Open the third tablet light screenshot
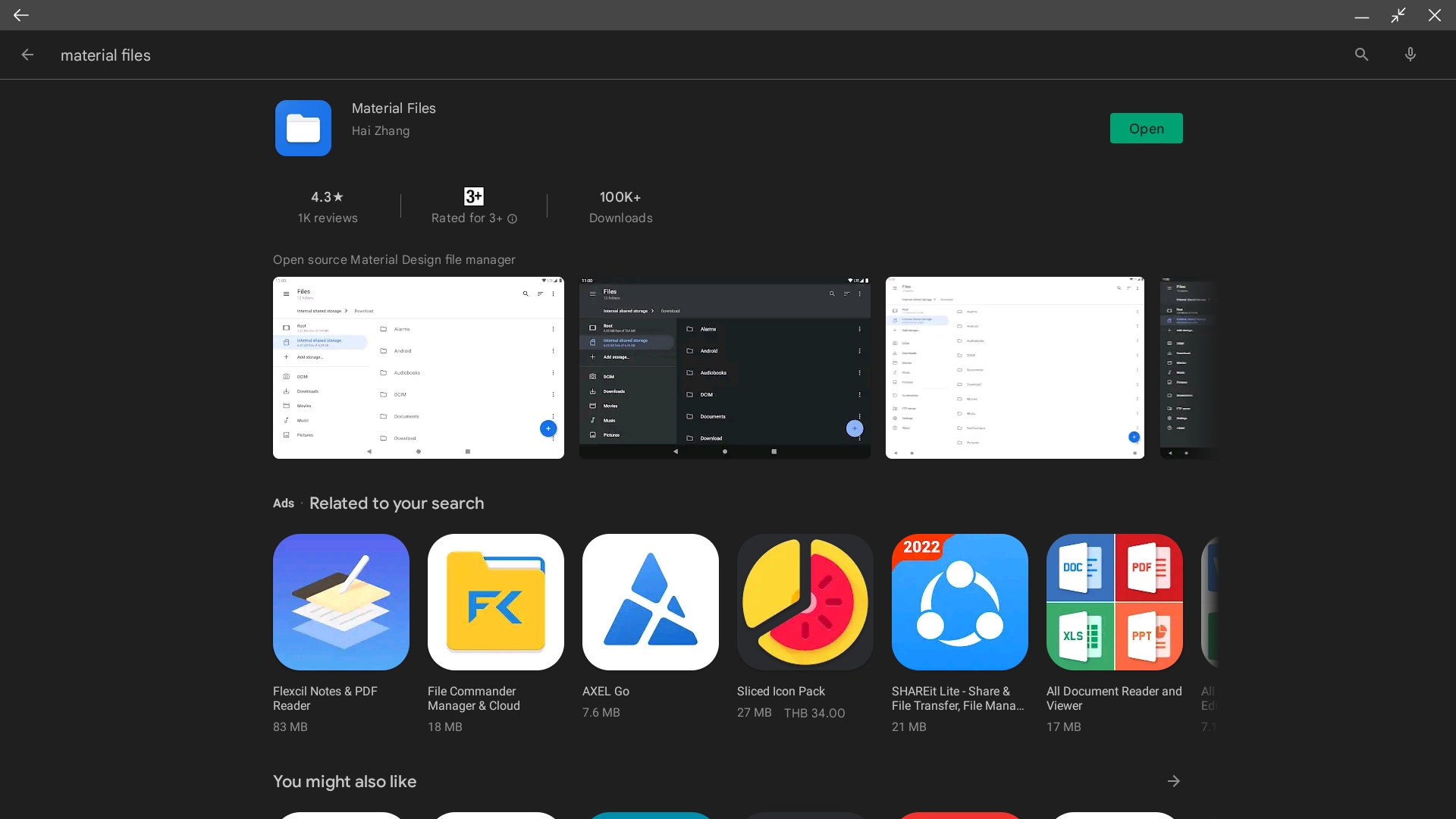 [x=1015, y=368]
